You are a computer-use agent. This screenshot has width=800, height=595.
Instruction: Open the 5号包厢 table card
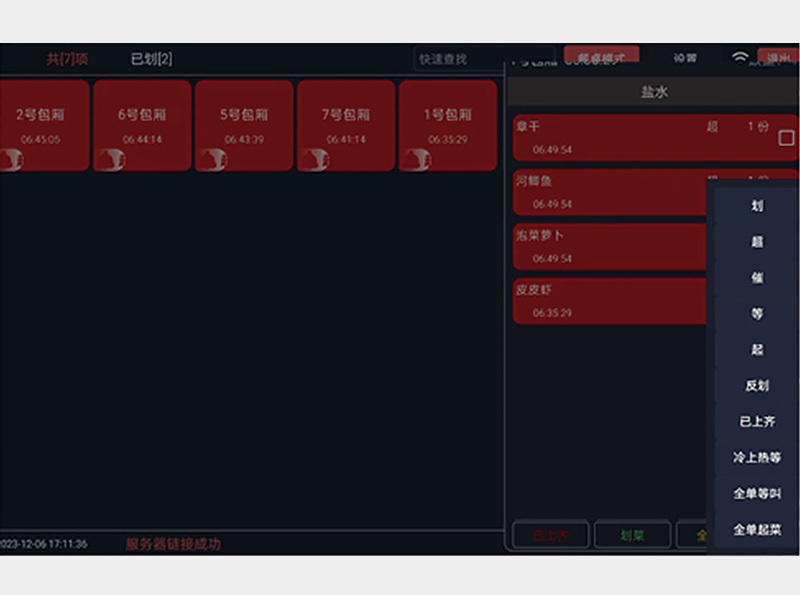click(x=244, y=125)
